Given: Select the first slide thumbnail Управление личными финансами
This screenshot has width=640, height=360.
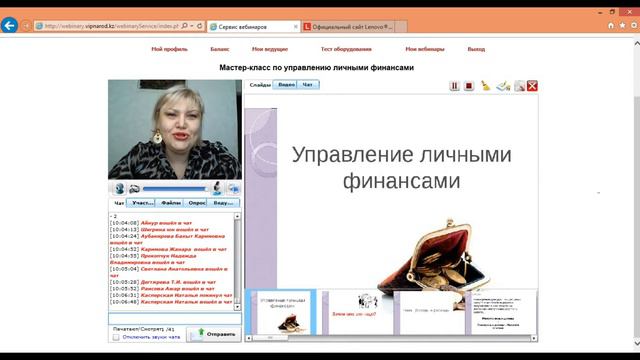Looking at the screenshot, I should point(282,312).
